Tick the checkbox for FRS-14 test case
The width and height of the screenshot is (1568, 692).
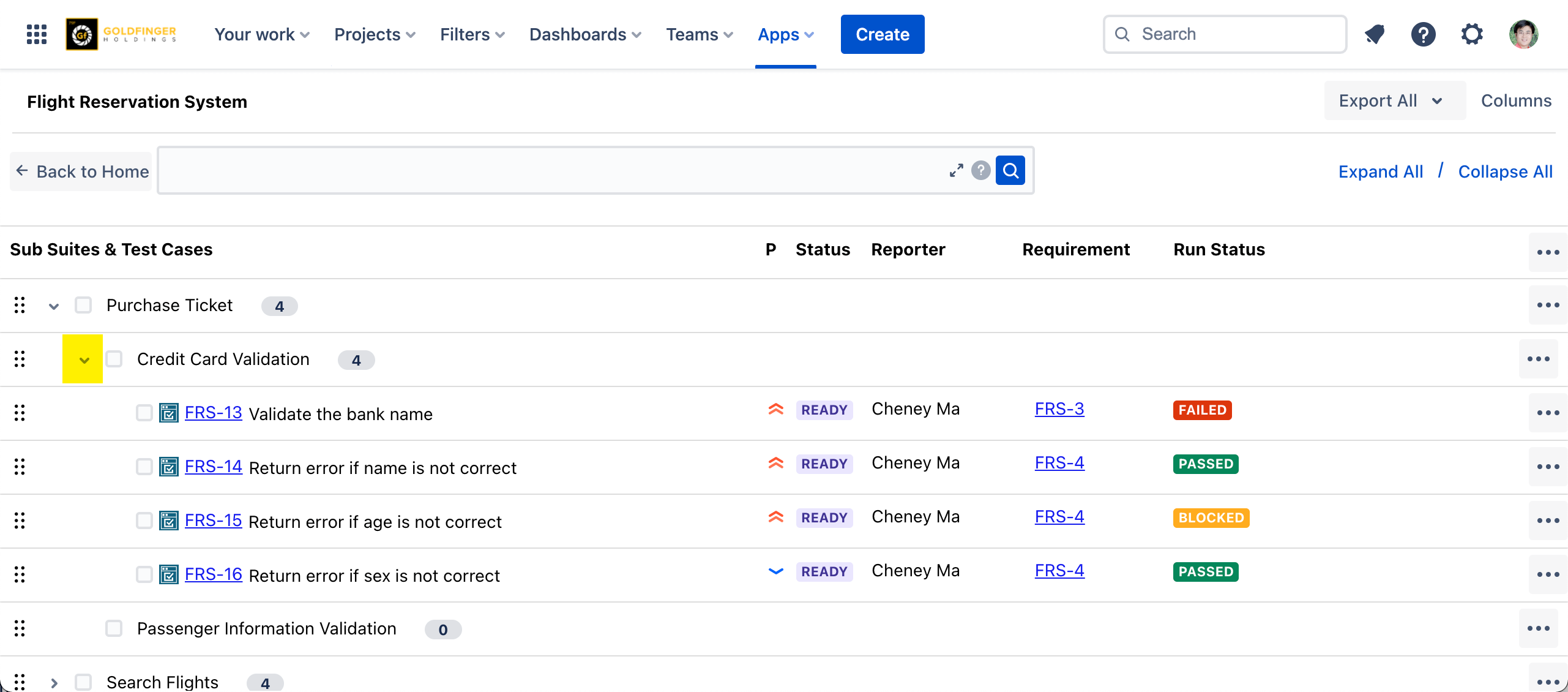tap(144, 467)
